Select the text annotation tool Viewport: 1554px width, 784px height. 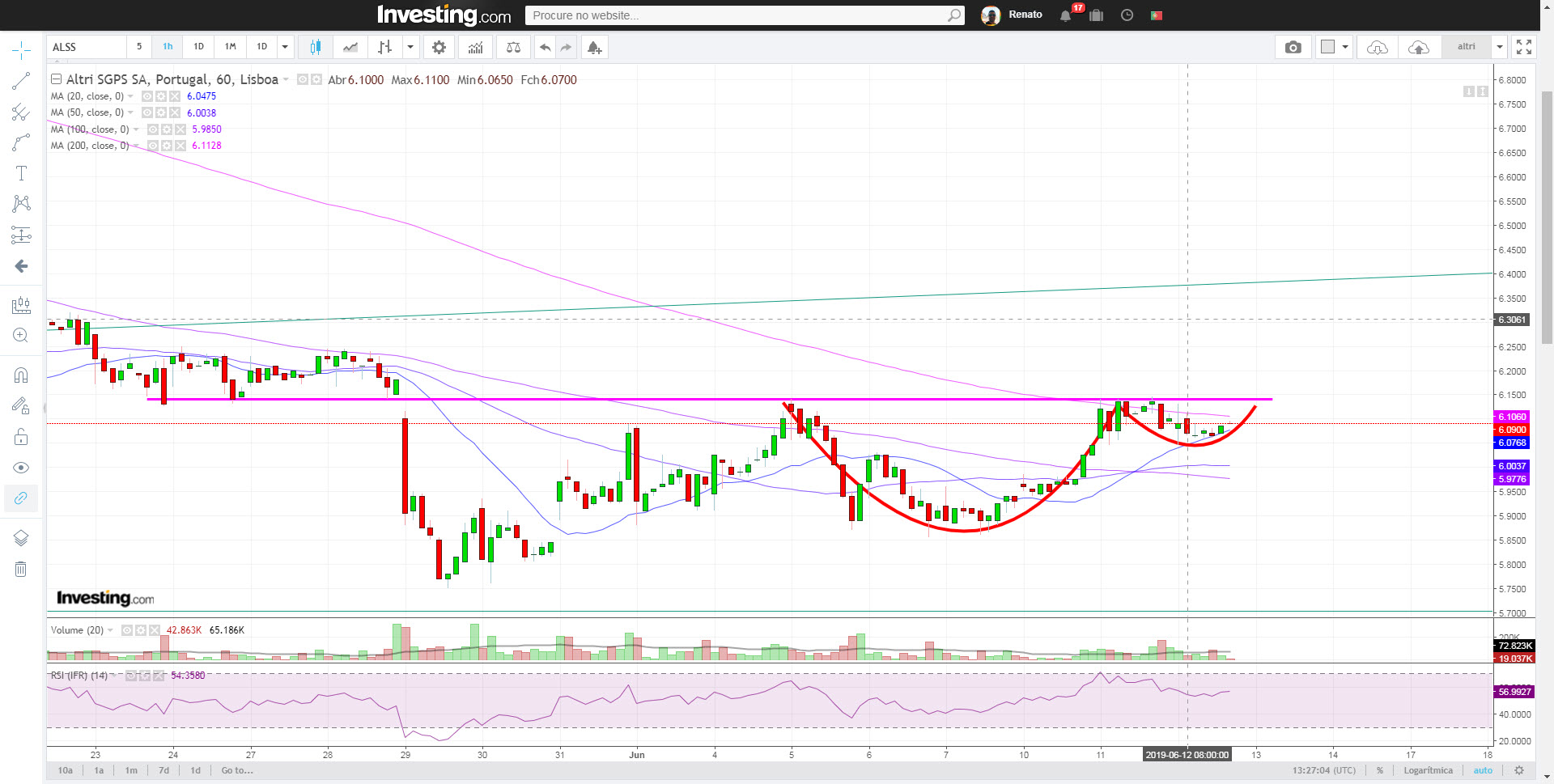coord(21,173)
